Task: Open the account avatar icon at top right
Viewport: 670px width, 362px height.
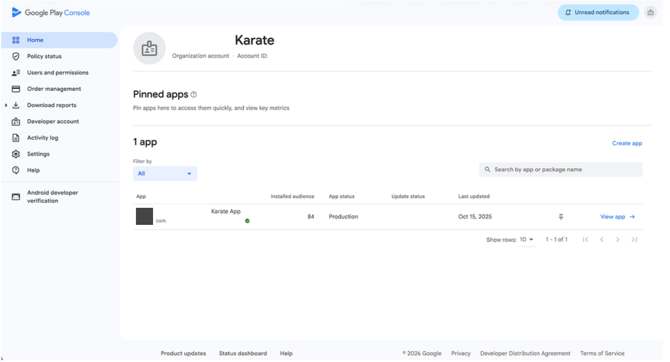Action: (650, 12)
